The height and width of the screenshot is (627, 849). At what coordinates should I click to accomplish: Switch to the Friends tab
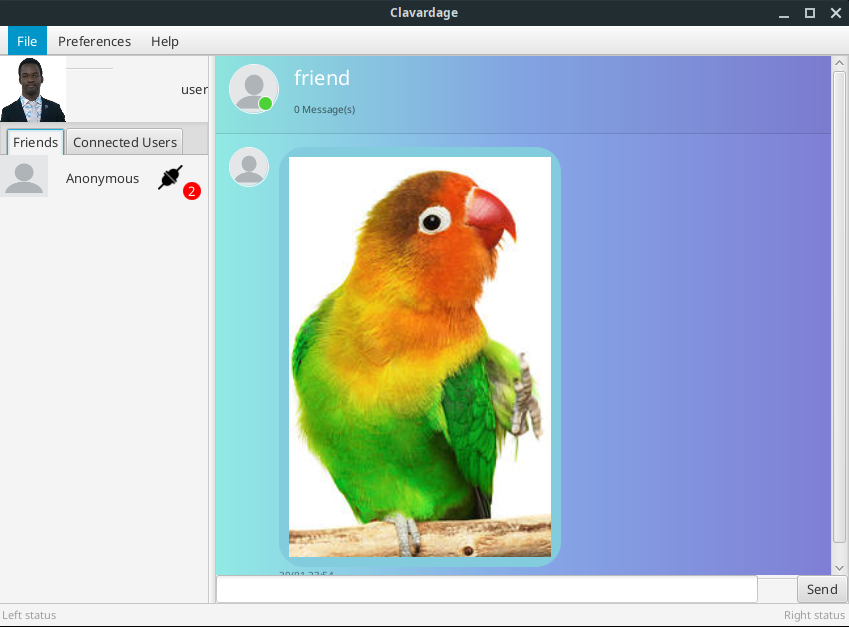tap(35, 142)
